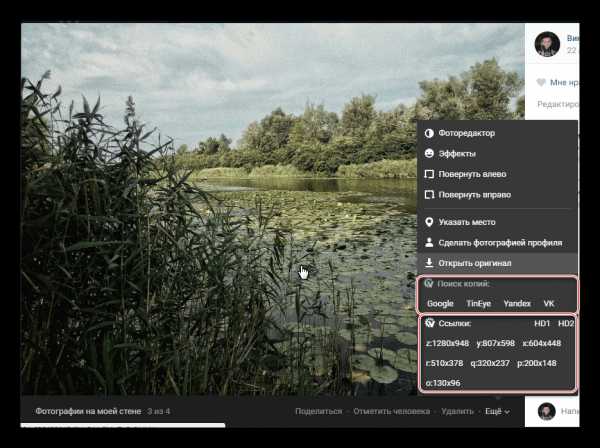
Task: Click the Повернуть влево rotate icon
Action: (x=429, y=174)
